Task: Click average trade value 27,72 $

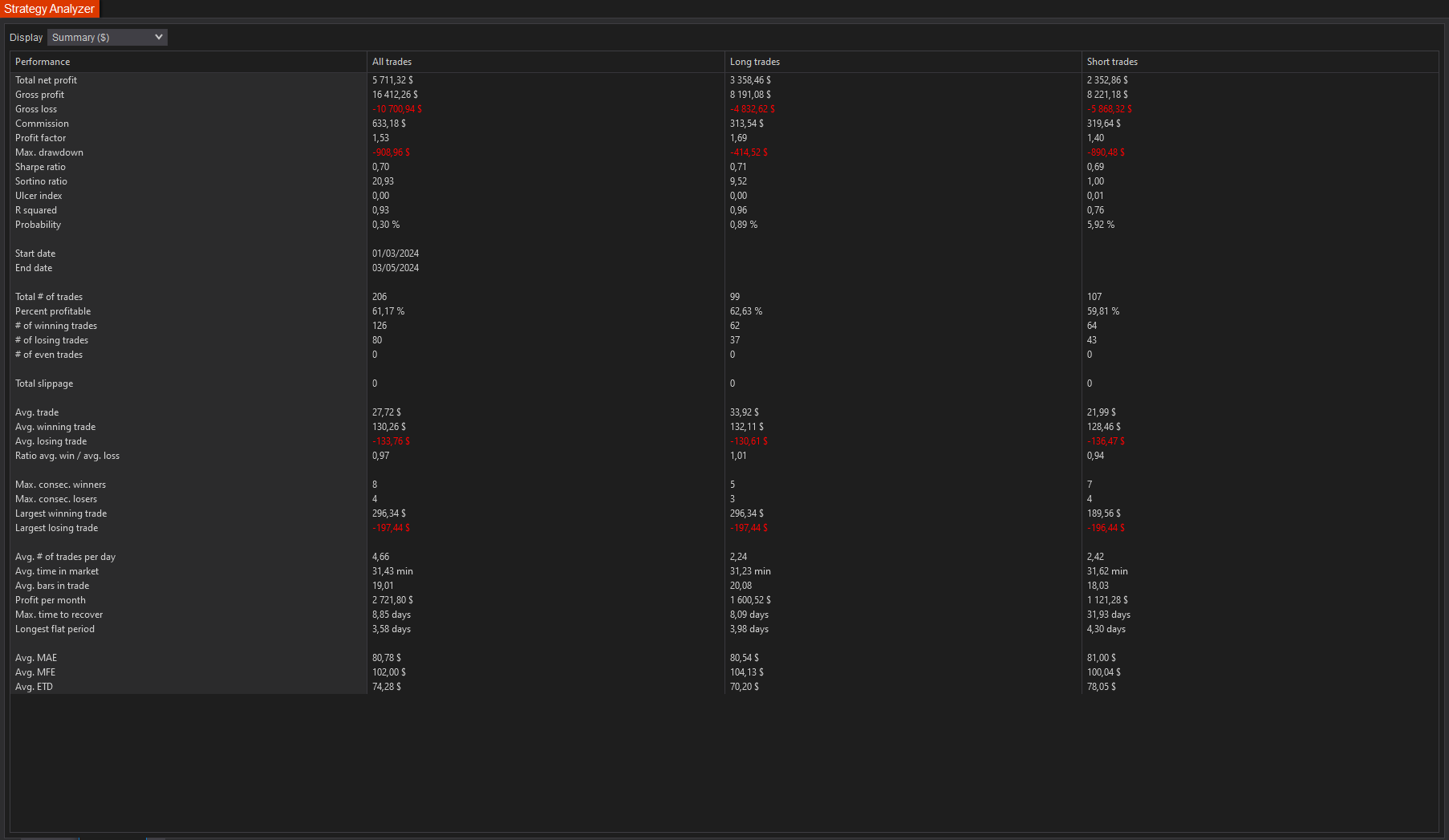Action: 387,412
